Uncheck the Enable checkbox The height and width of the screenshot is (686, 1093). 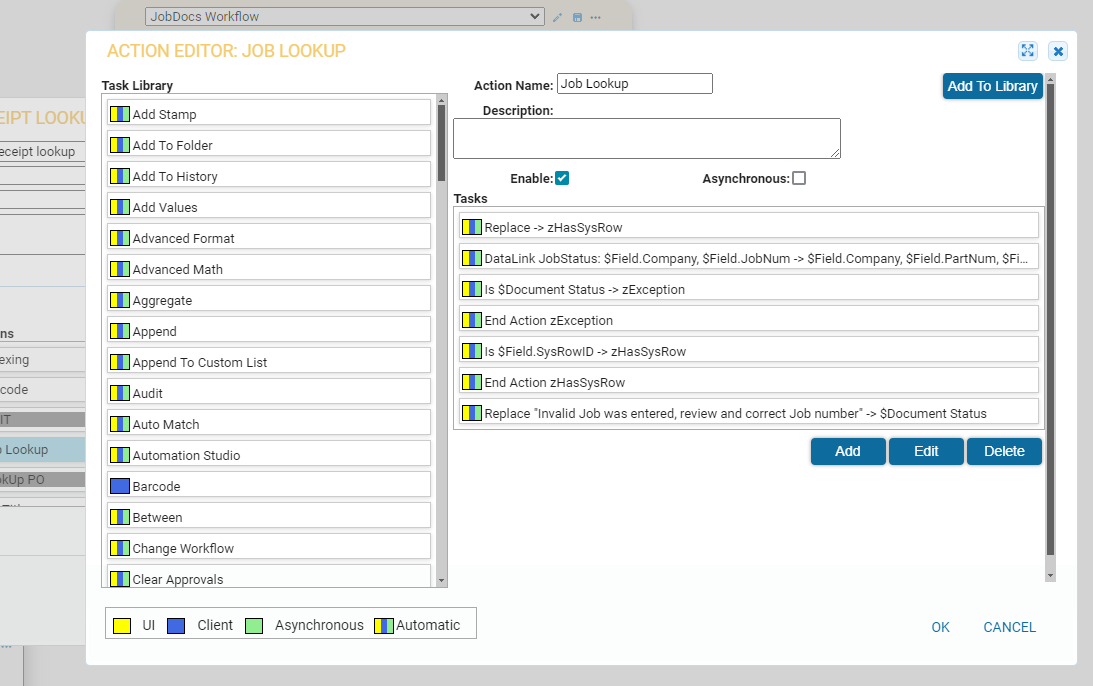pyautogui.click(x=562, y=178)
